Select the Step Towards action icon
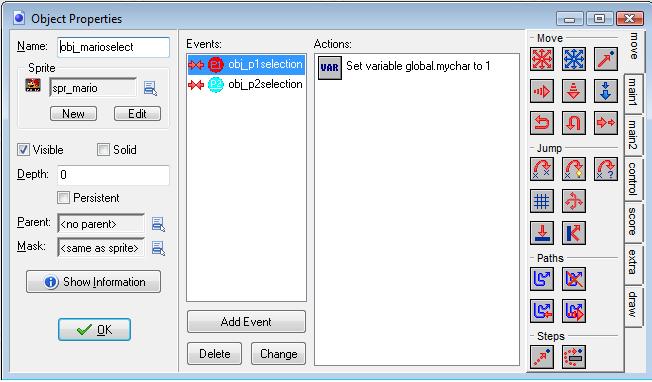652x382 pixels. (542, 357)
